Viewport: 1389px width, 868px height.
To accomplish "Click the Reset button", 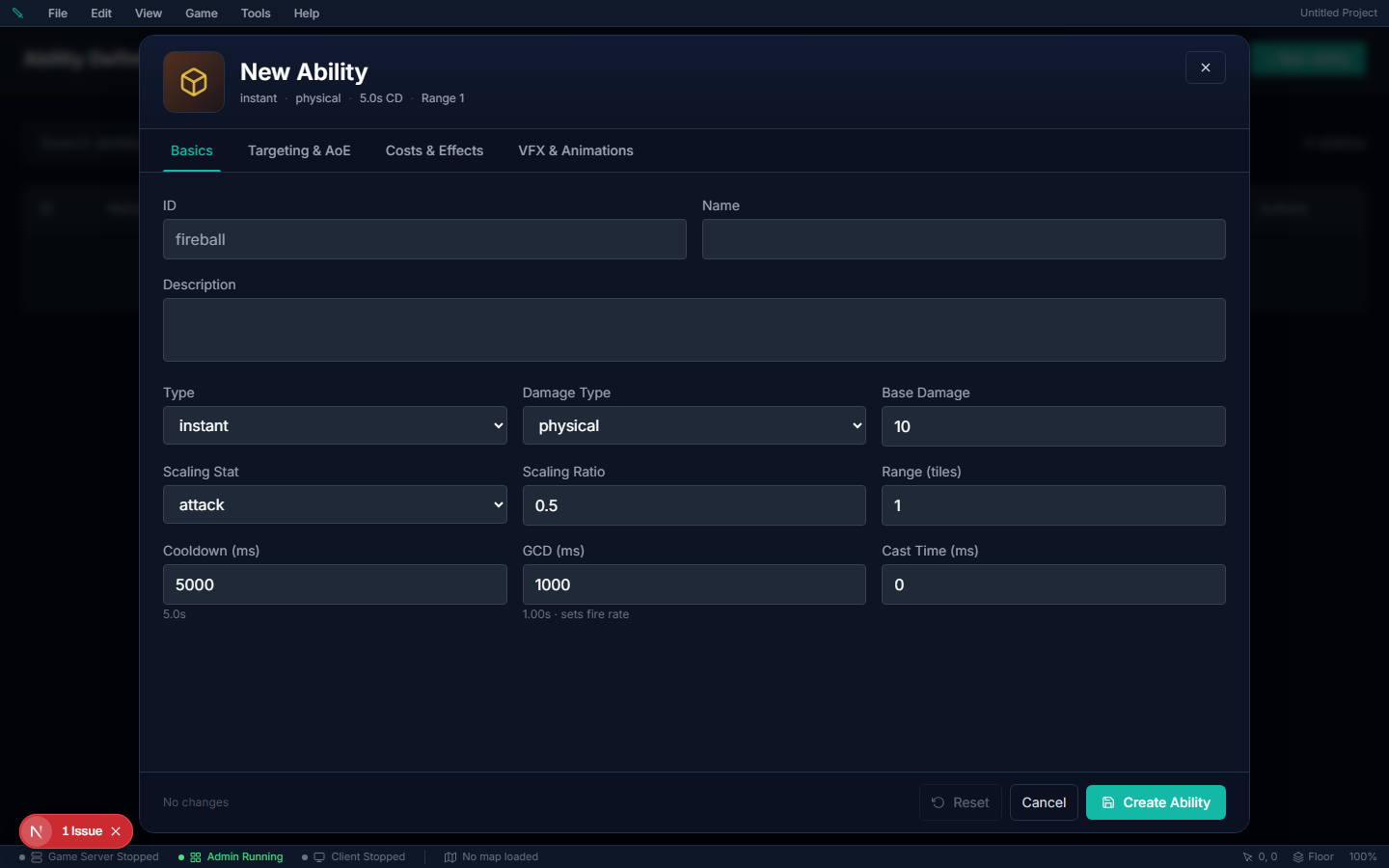I will point(961,802).
